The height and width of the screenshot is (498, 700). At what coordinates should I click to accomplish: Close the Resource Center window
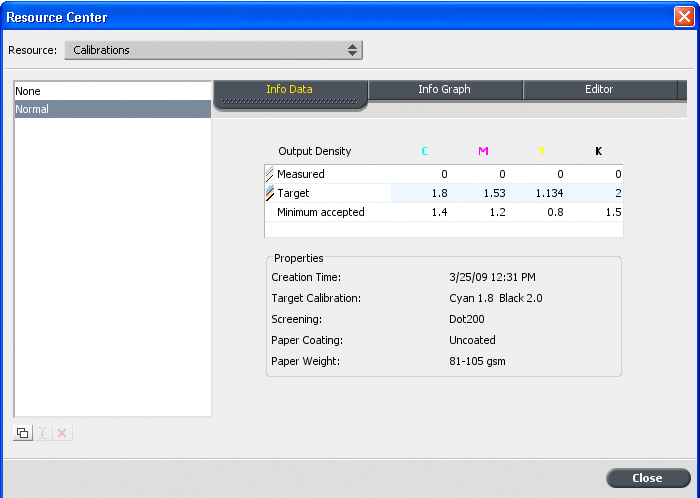pos(683,17)
